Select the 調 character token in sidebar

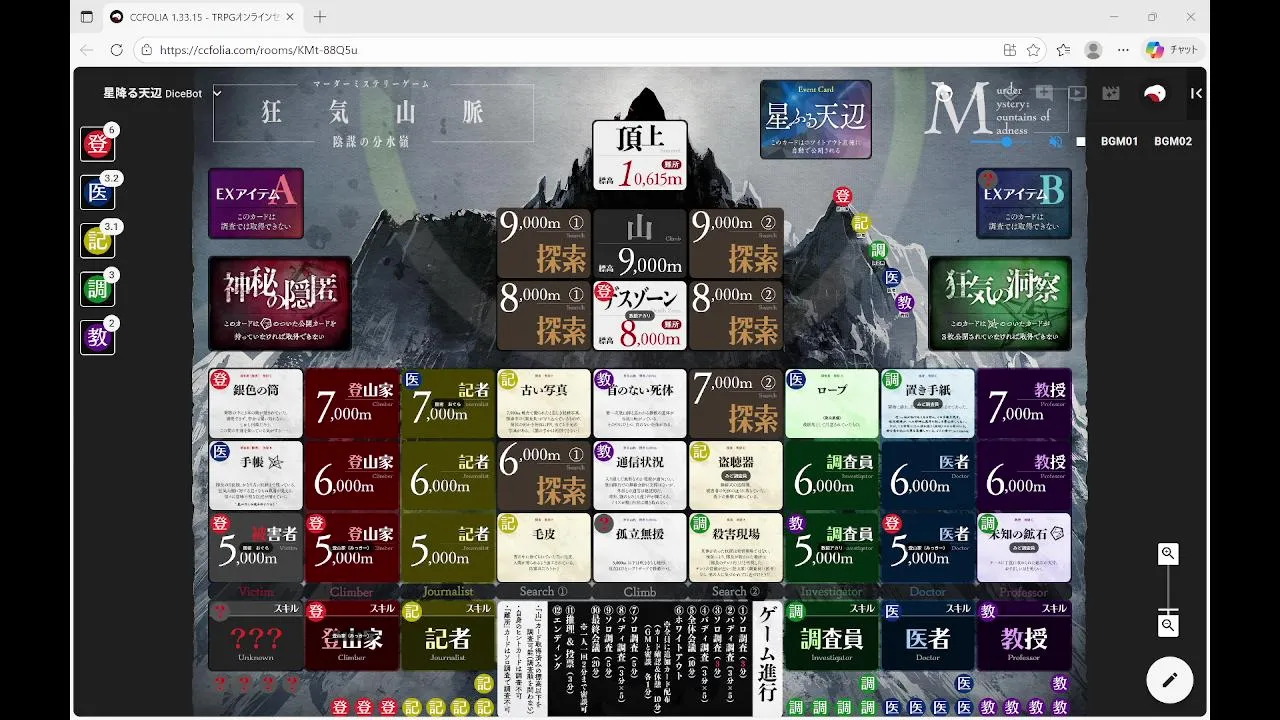(x=98, y=289)
